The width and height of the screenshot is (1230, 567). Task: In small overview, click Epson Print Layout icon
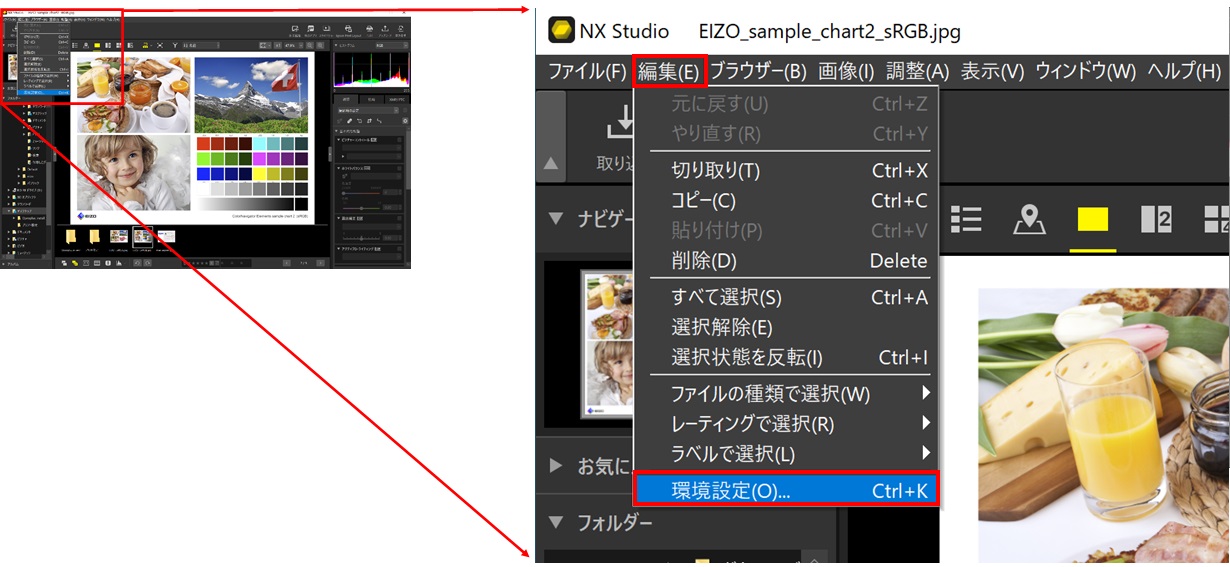click(x=348, y=29)
